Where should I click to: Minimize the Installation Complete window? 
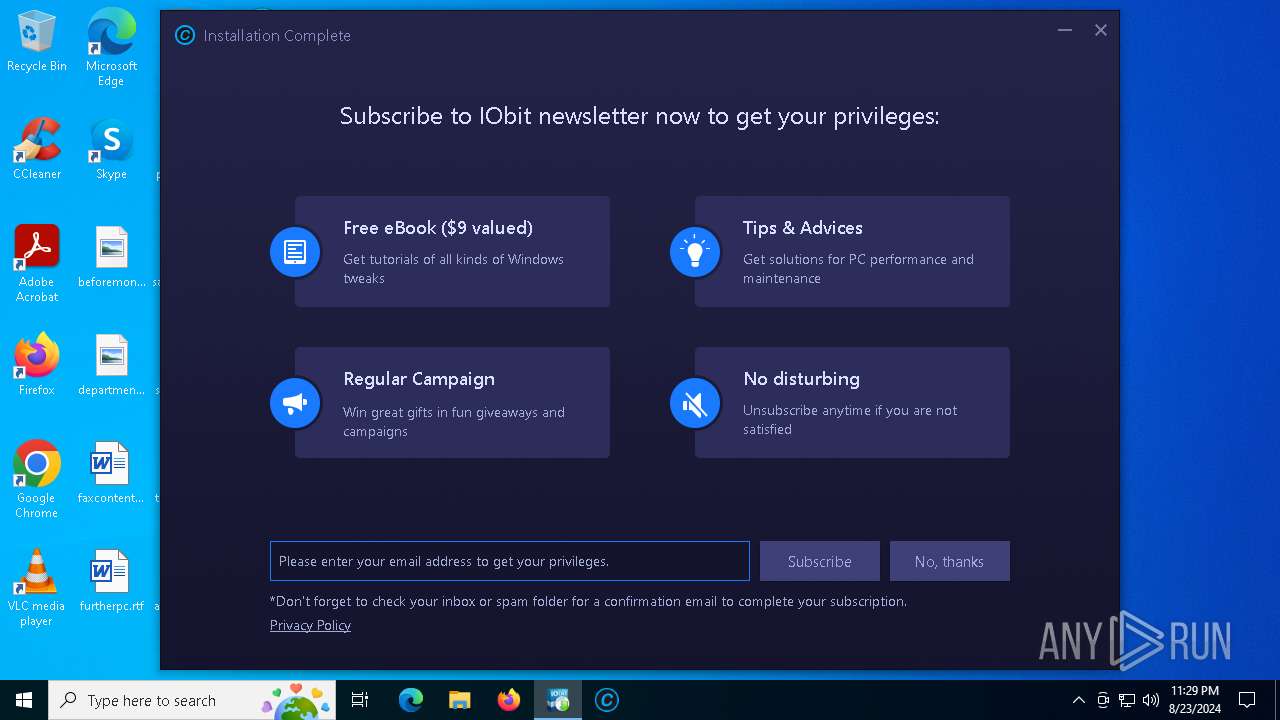coord(1065,31)
